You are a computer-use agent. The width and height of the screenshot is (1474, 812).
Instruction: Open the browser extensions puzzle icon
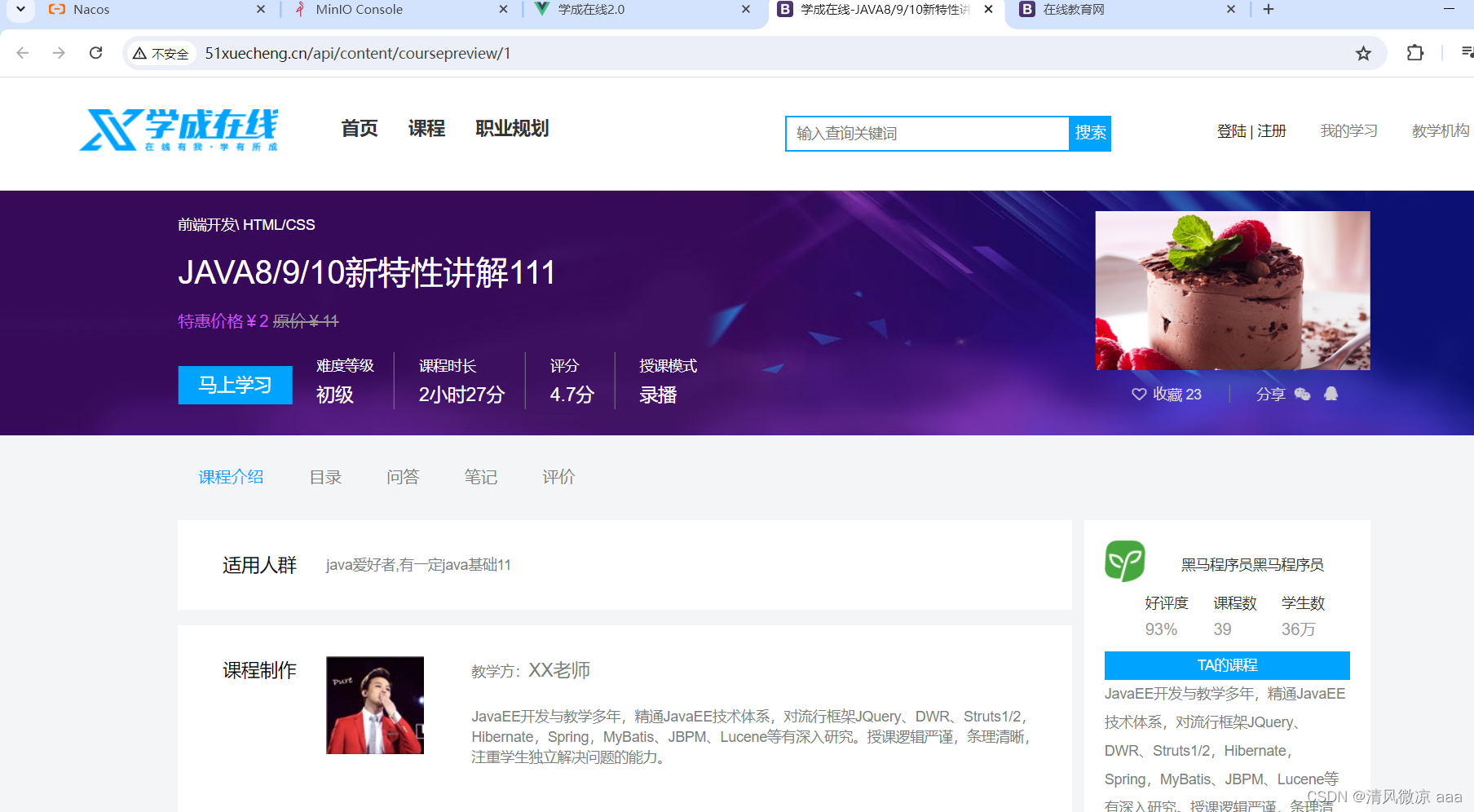pos(1415,53)
